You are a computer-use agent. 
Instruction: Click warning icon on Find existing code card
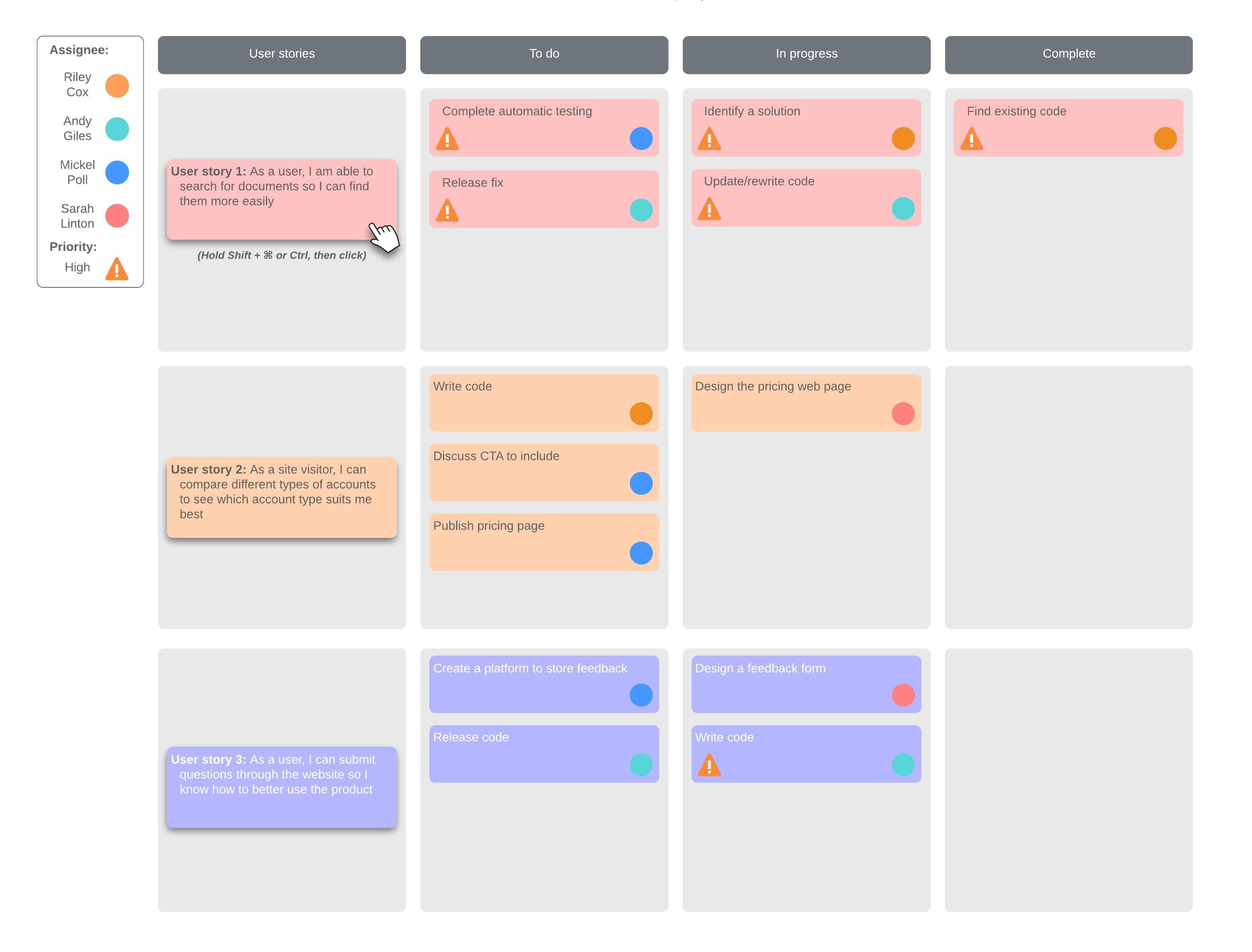point(971,139)
